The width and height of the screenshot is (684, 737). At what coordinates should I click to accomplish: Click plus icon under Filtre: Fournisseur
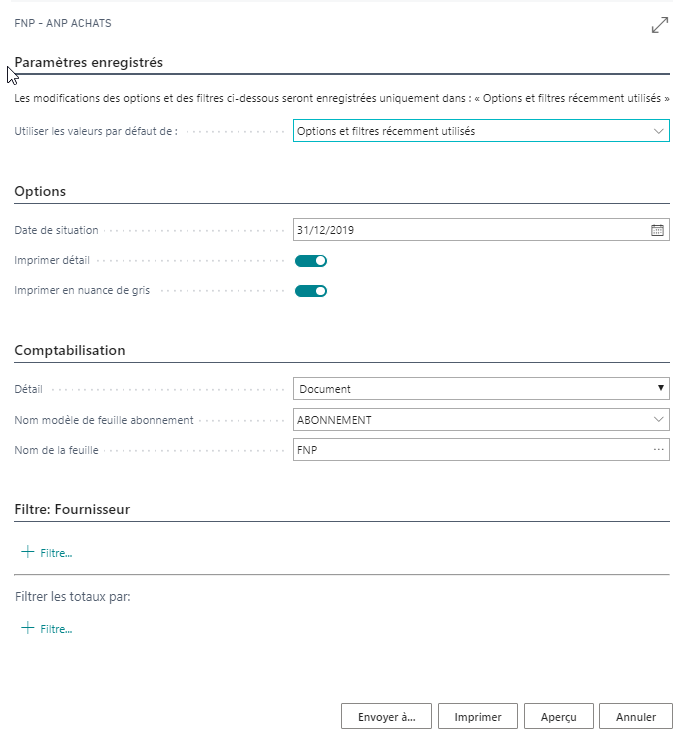(27, 552)
